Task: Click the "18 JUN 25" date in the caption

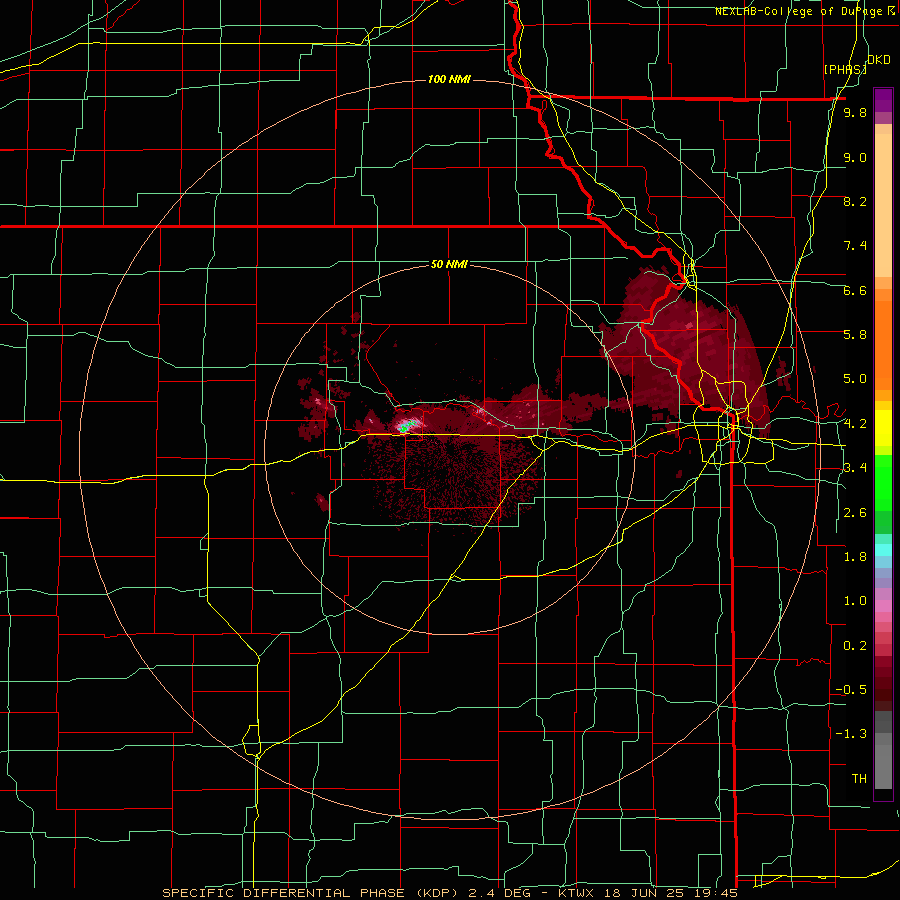Action: click(643, 893)
